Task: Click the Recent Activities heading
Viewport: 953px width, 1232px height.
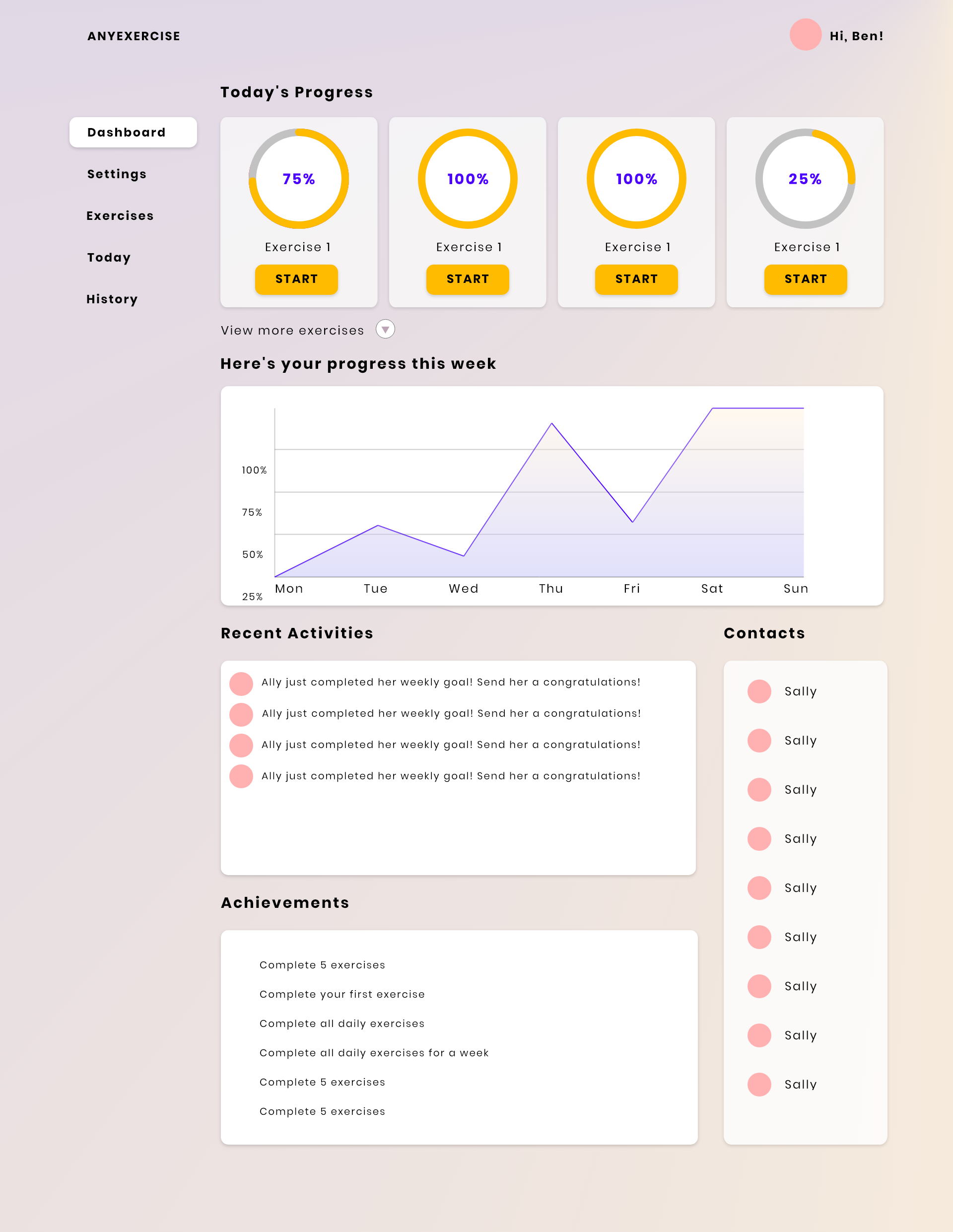Action: tap(297, 633)
